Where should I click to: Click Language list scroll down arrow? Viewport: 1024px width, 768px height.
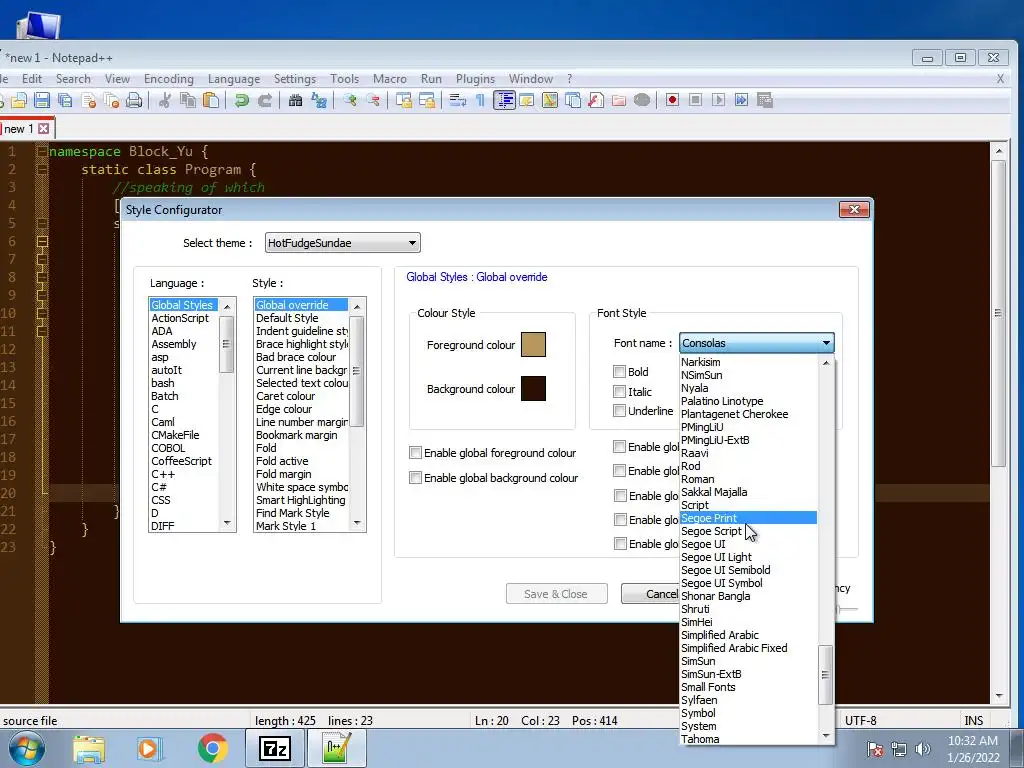point(227,523)
